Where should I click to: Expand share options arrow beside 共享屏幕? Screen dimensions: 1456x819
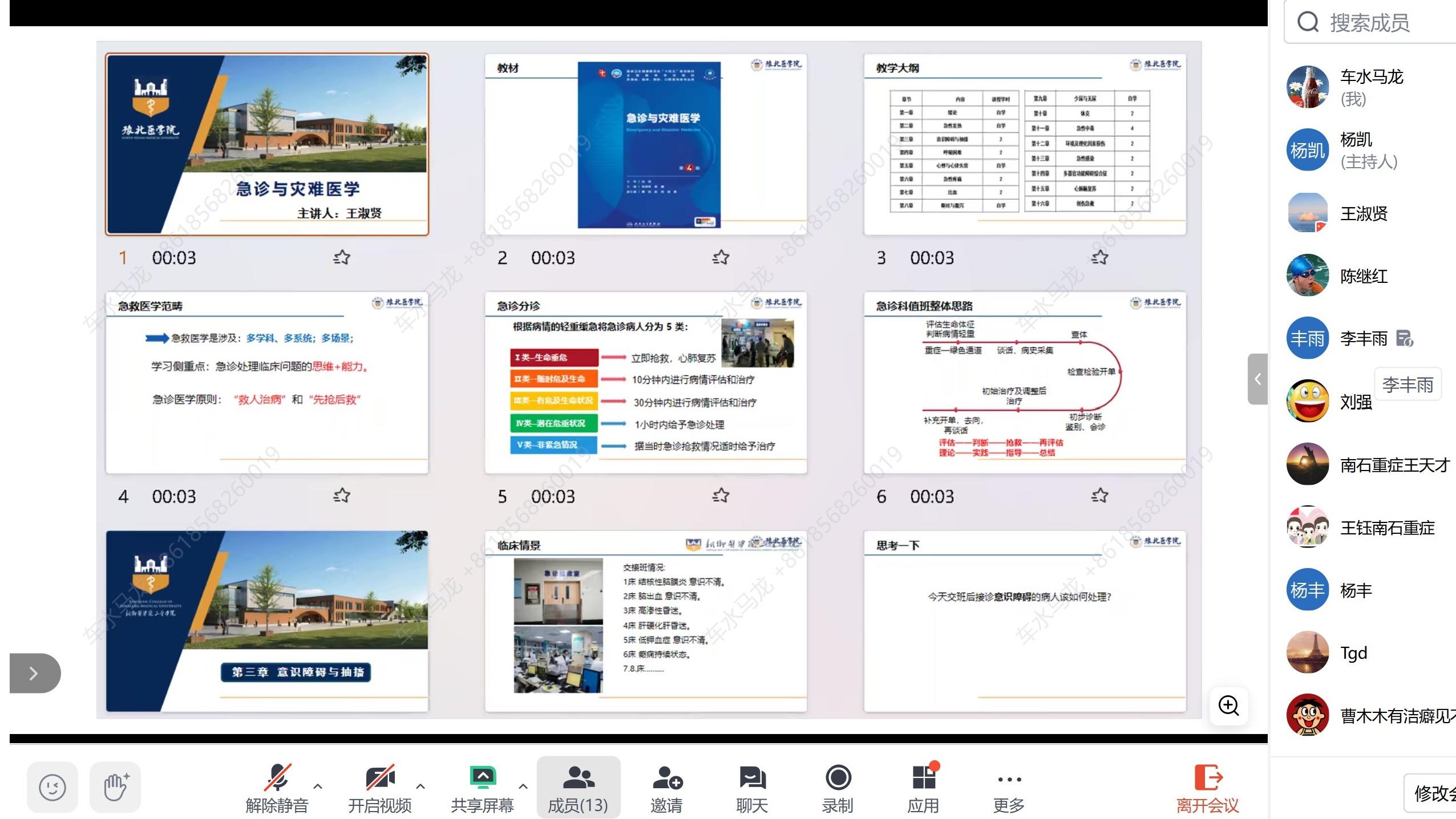pyautogui.click(x=523, y=786)
